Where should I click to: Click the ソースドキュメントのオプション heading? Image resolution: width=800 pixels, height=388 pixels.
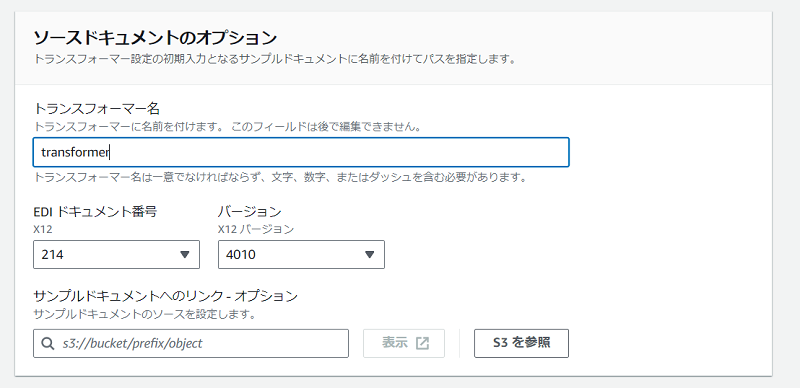coord(155,38)
